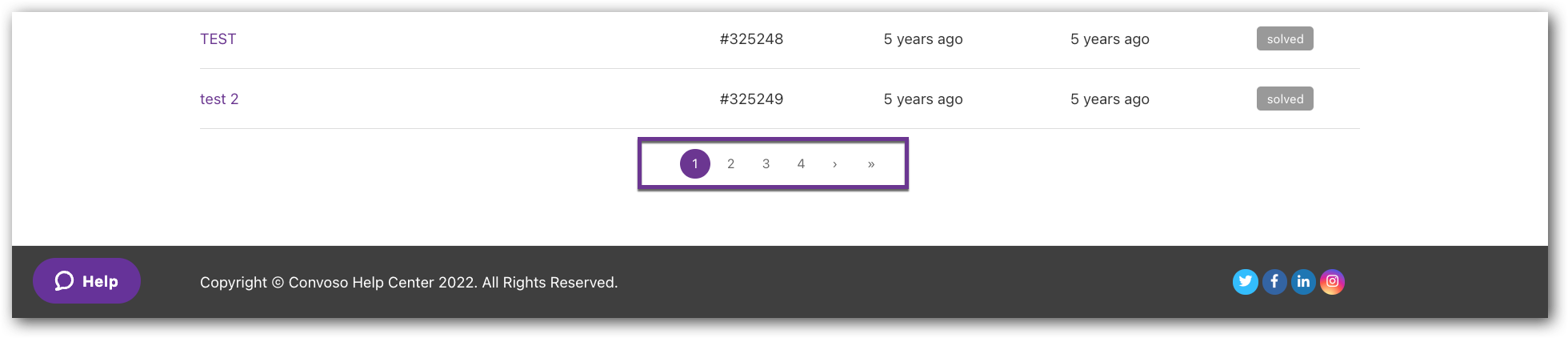Screen dimensions: 1568x338
Task: Jump to last page with double arrow
Action: (871, 164)
